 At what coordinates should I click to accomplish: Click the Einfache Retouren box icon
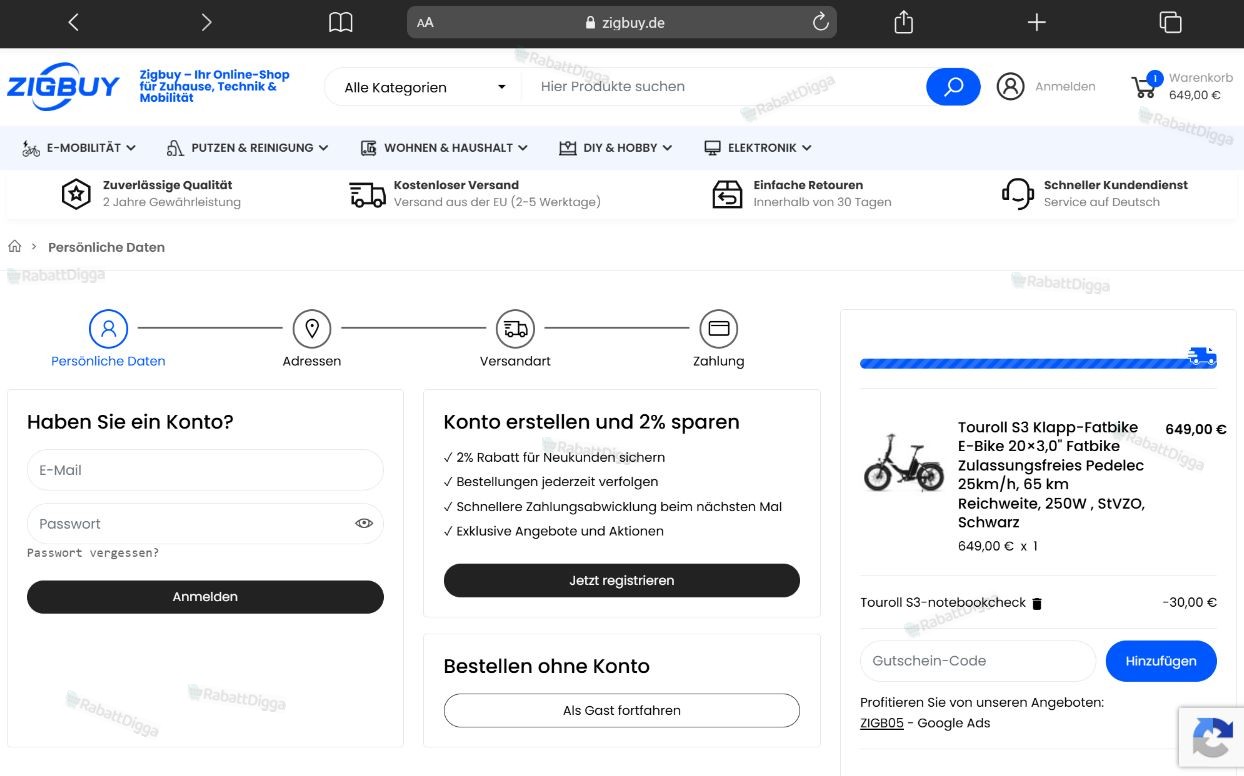tap(727, 194)
